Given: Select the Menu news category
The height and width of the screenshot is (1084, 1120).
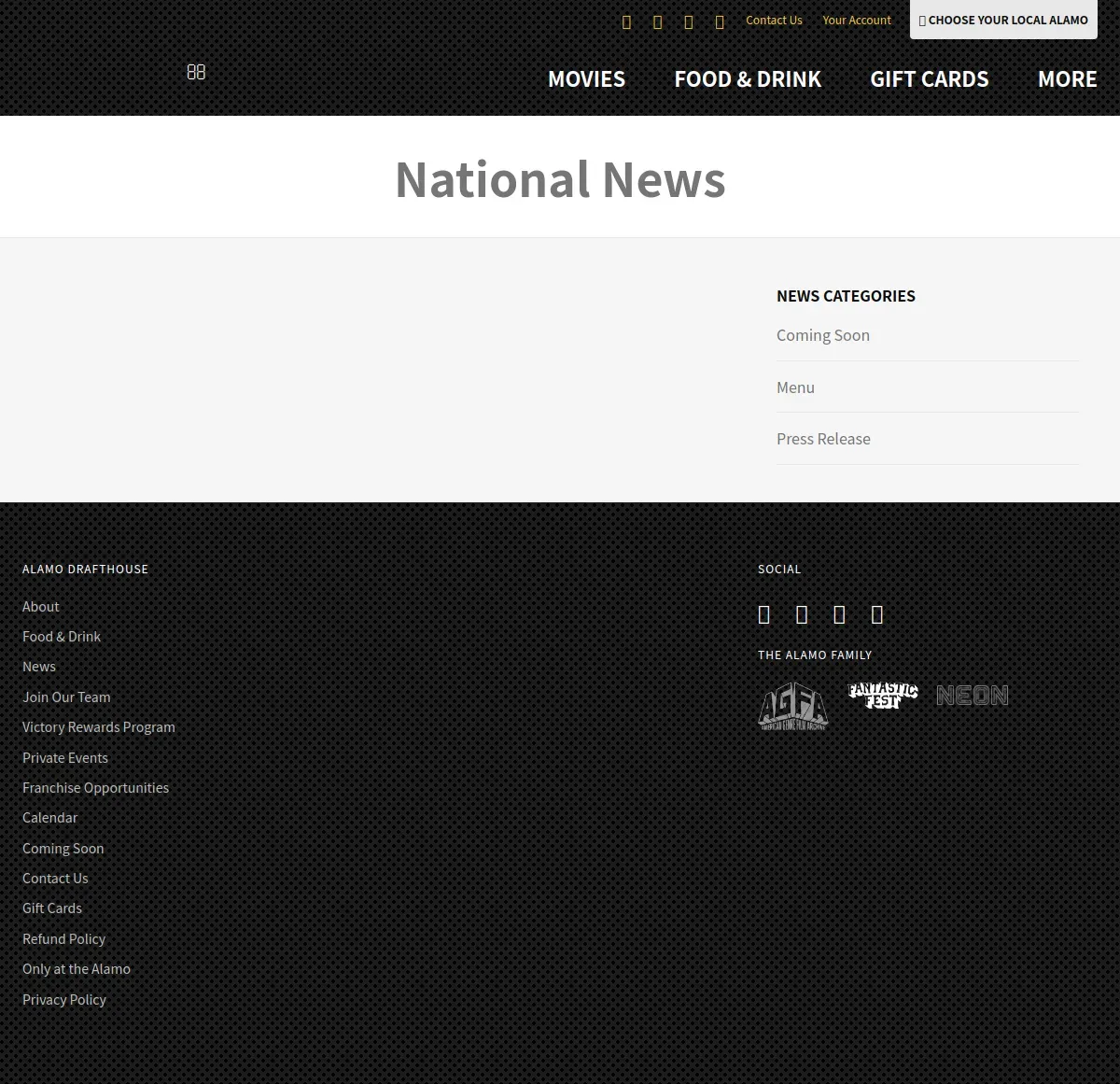Looking at the screenshot, I should pyautogui.click(x=795, y=387).
